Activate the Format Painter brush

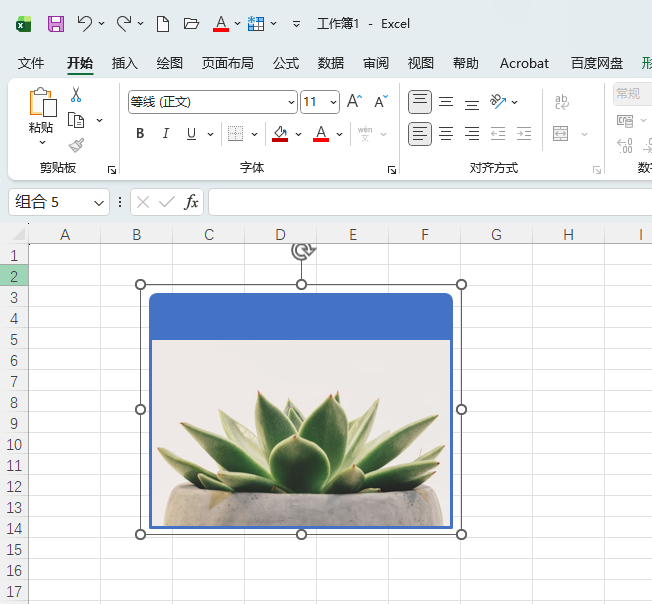tap(76, 145)
